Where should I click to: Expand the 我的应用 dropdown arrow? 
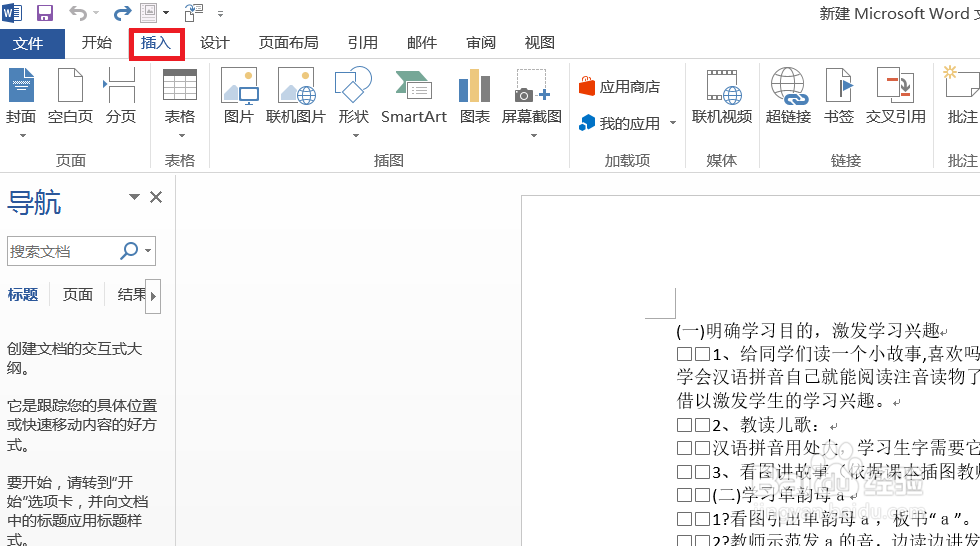(673, 123)
